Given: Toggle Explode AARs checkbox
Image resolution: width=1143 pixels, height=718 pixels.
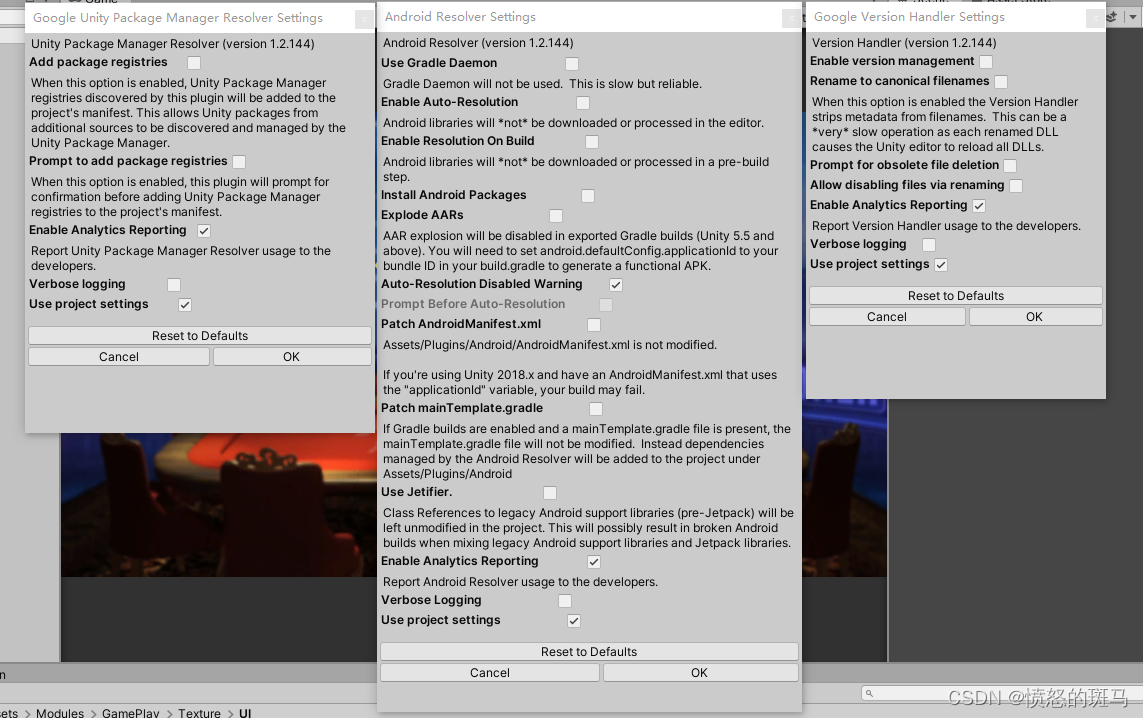Looking at the screenshot, I should click(x=556, y=216).
